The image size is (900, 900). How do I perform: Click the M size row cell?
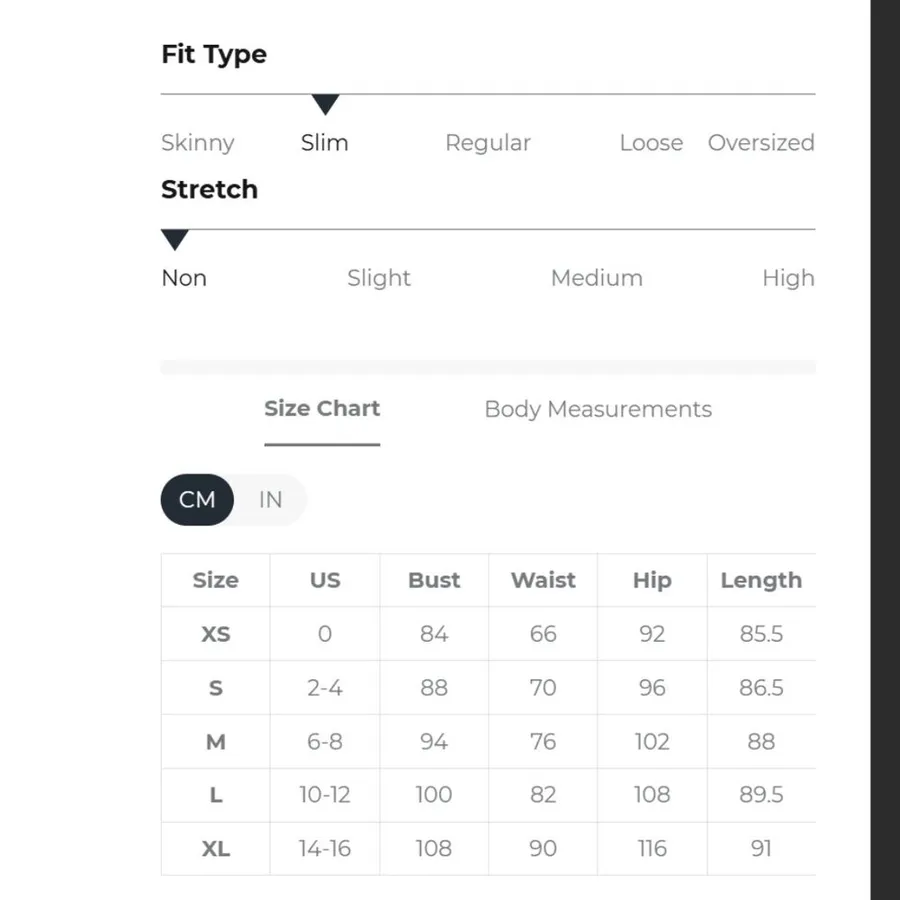[216, 742]
